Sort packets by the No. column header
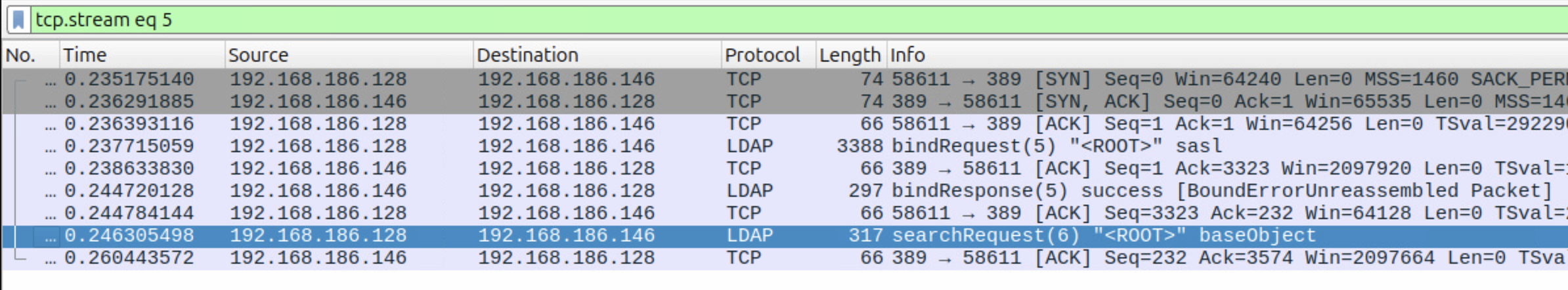This screenshot has height=290, width=1568. [21, 55]
